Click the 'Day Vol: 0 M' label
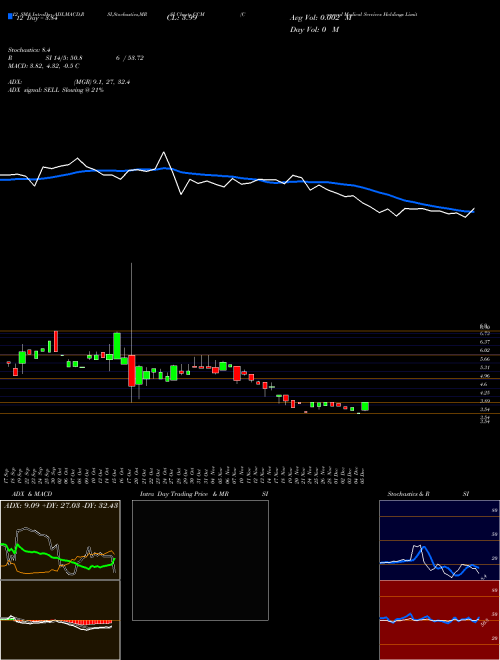This screenshot has width=500, height=660. point(314,30)
